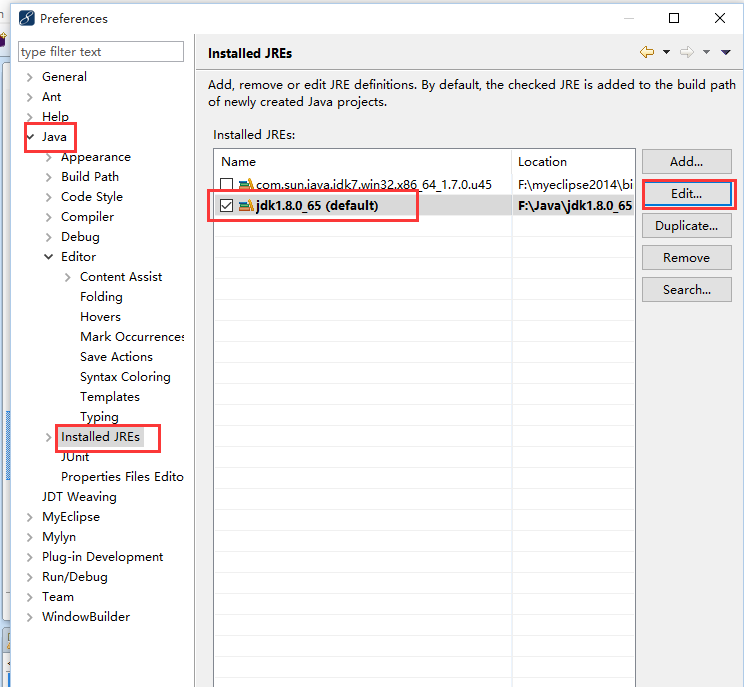Expand the Run/Debug node arrow
The height and width of the screenshot is (687, 744).
pos(29,577)
